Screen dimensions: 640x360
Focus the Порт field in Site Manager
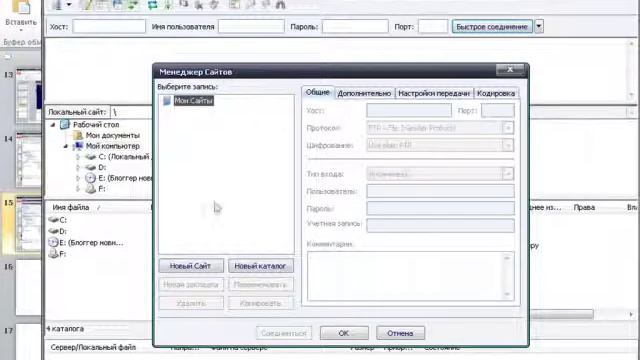coord(498,111)
